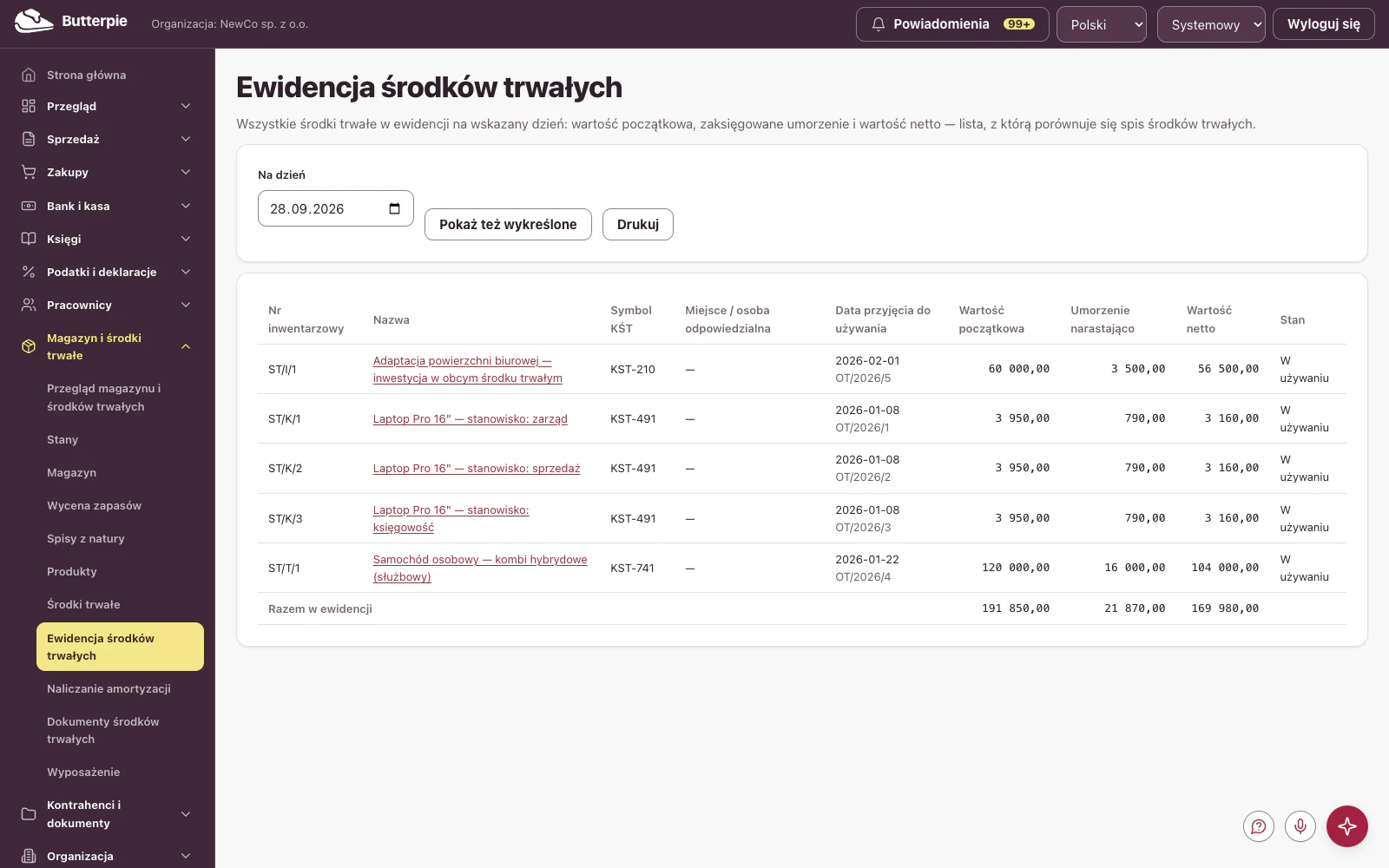1389x868 pixels.
Task: Click the Wyloguj się button
Action: (1324, 24)
